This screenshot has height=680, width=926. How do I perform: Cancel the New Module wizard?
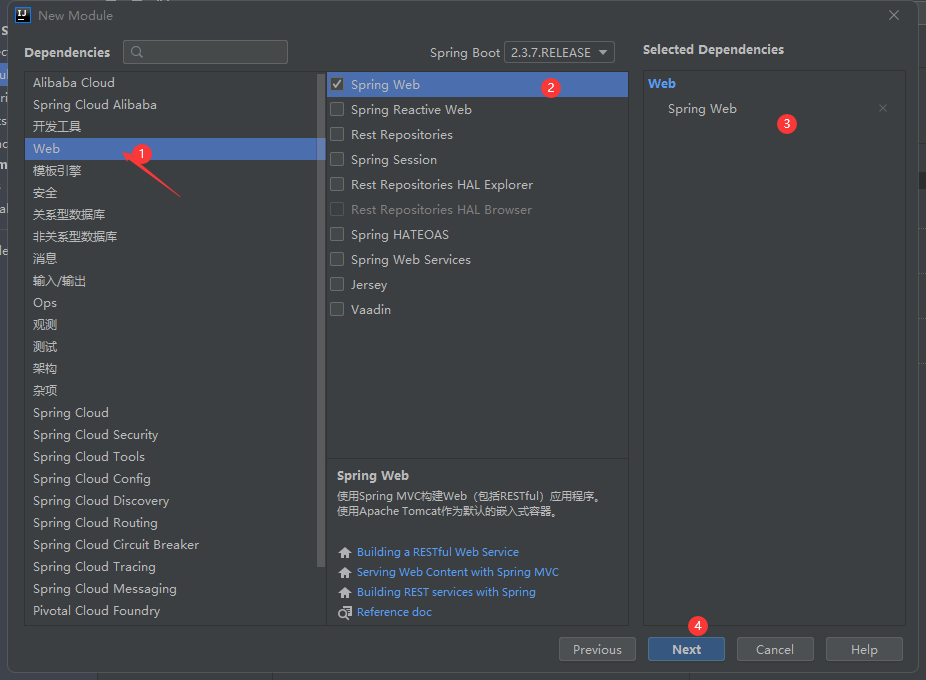coord(775,649)
